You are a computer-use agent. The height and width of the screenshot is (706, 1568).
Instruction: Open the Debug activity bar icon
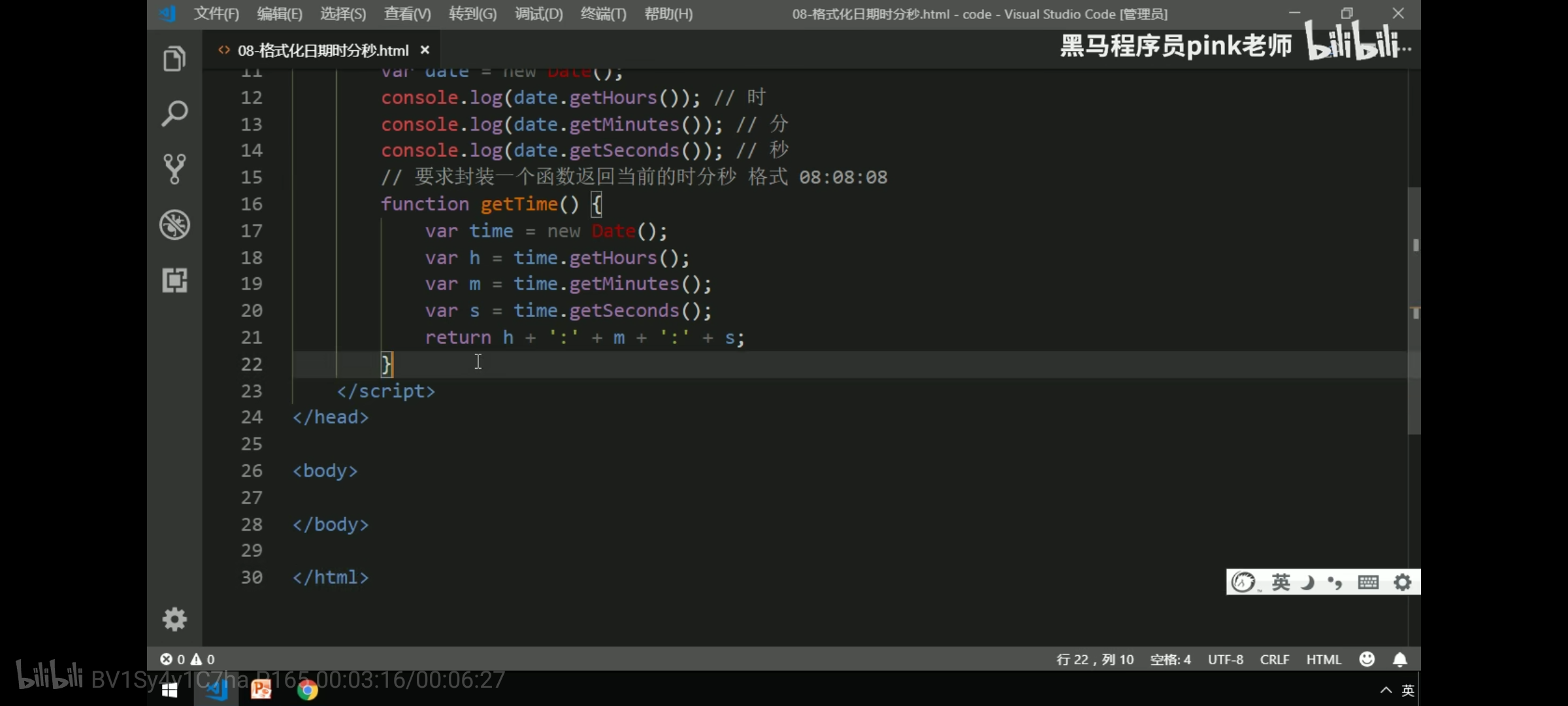click(x=174, y=225)
